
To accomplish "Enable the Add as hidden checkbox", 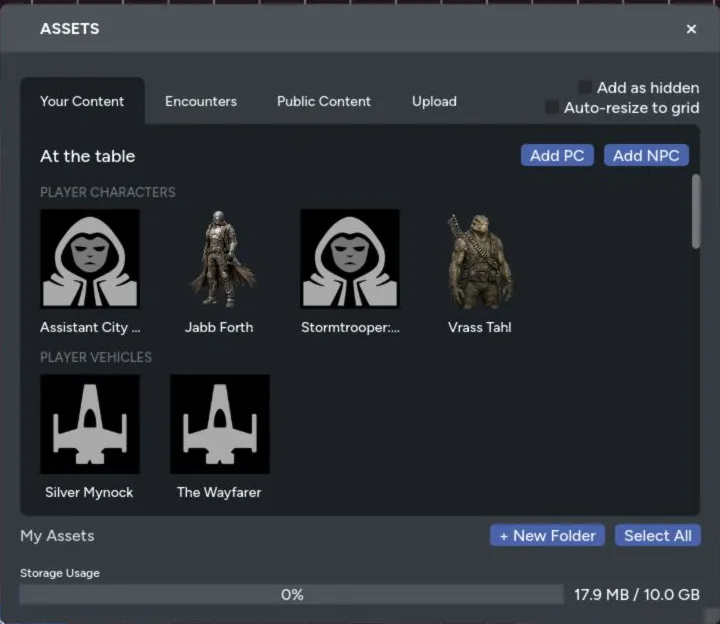I will point(585,87).
